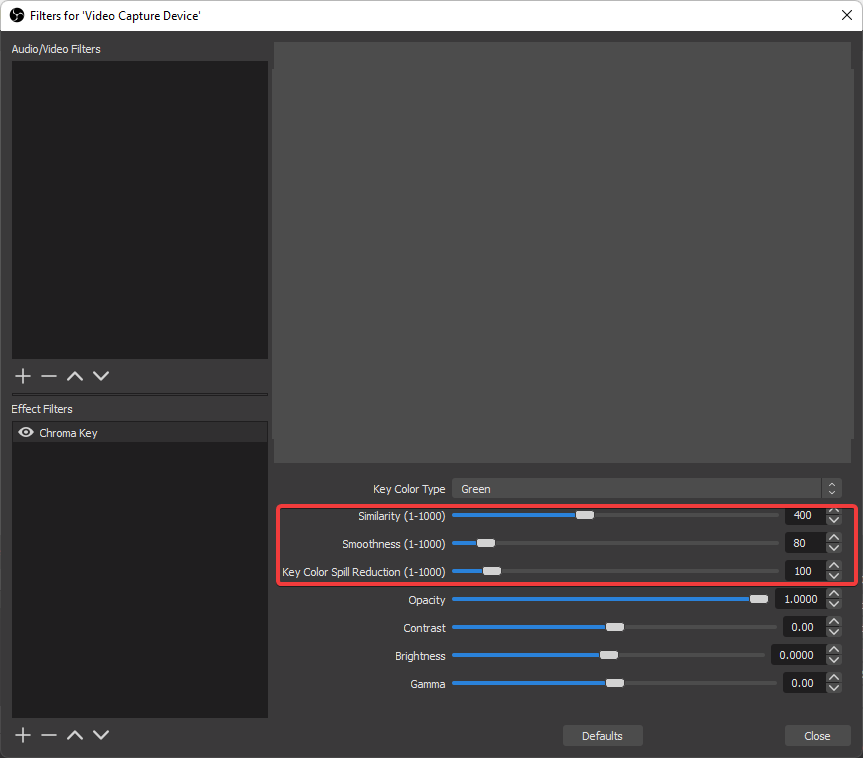Increase Similarity value with up stepper

coord(834,510)
